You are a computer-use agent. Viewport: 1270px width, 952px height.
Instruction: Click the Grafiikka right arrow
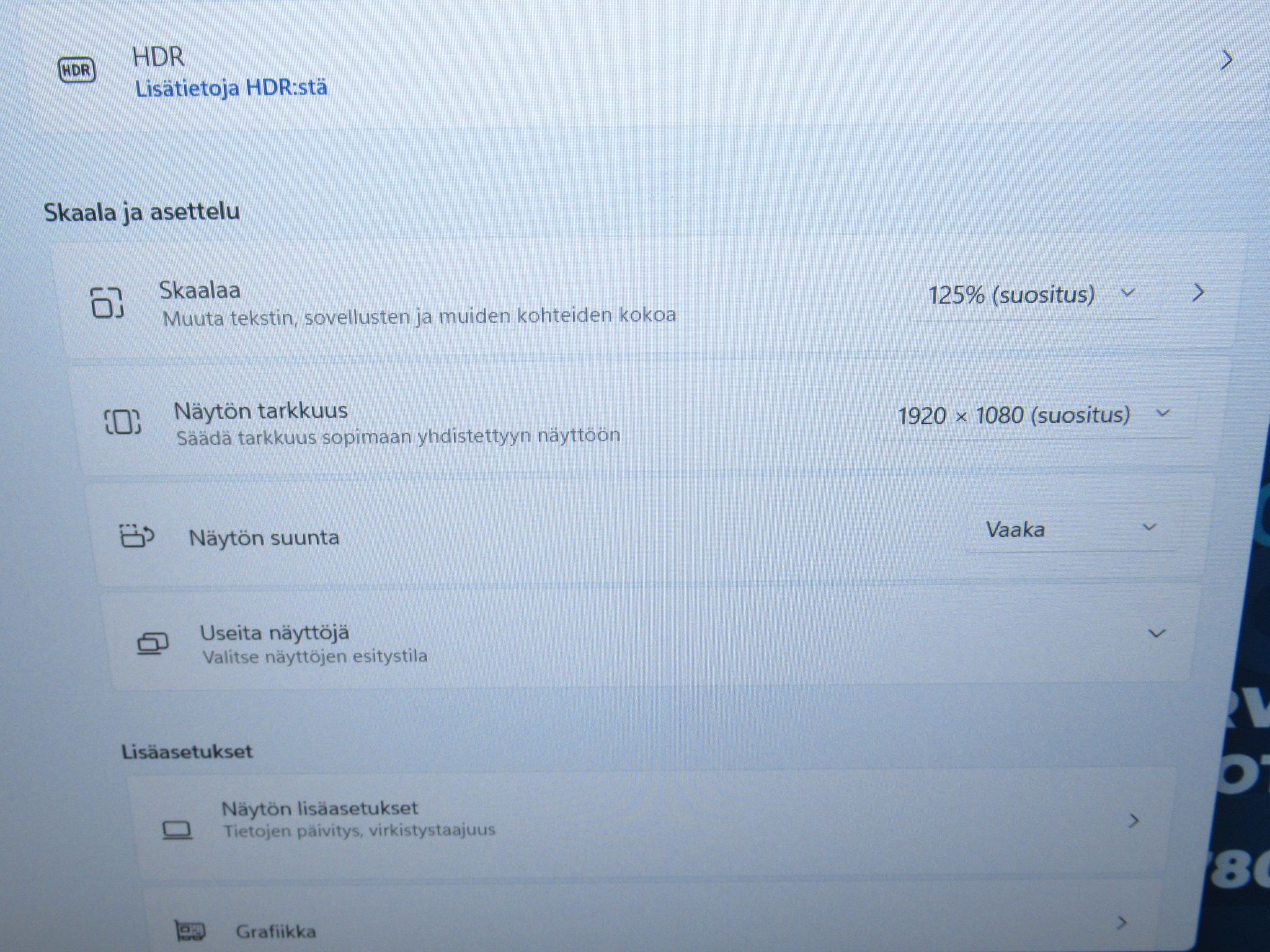pyautogui.click(x=1121, y=923)
